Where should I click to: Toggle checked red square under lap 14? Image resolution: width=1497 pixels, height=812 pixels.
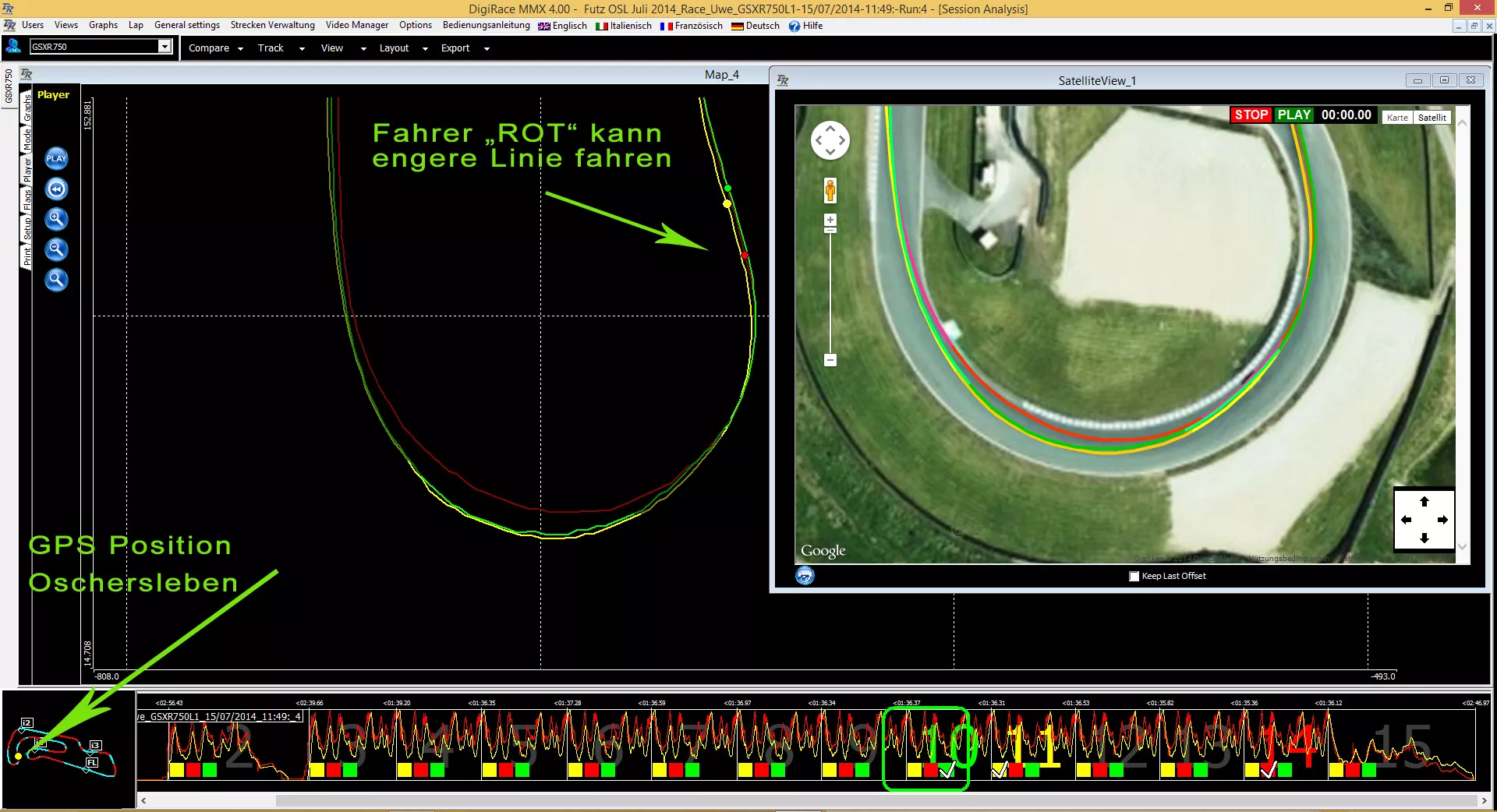1269,770
